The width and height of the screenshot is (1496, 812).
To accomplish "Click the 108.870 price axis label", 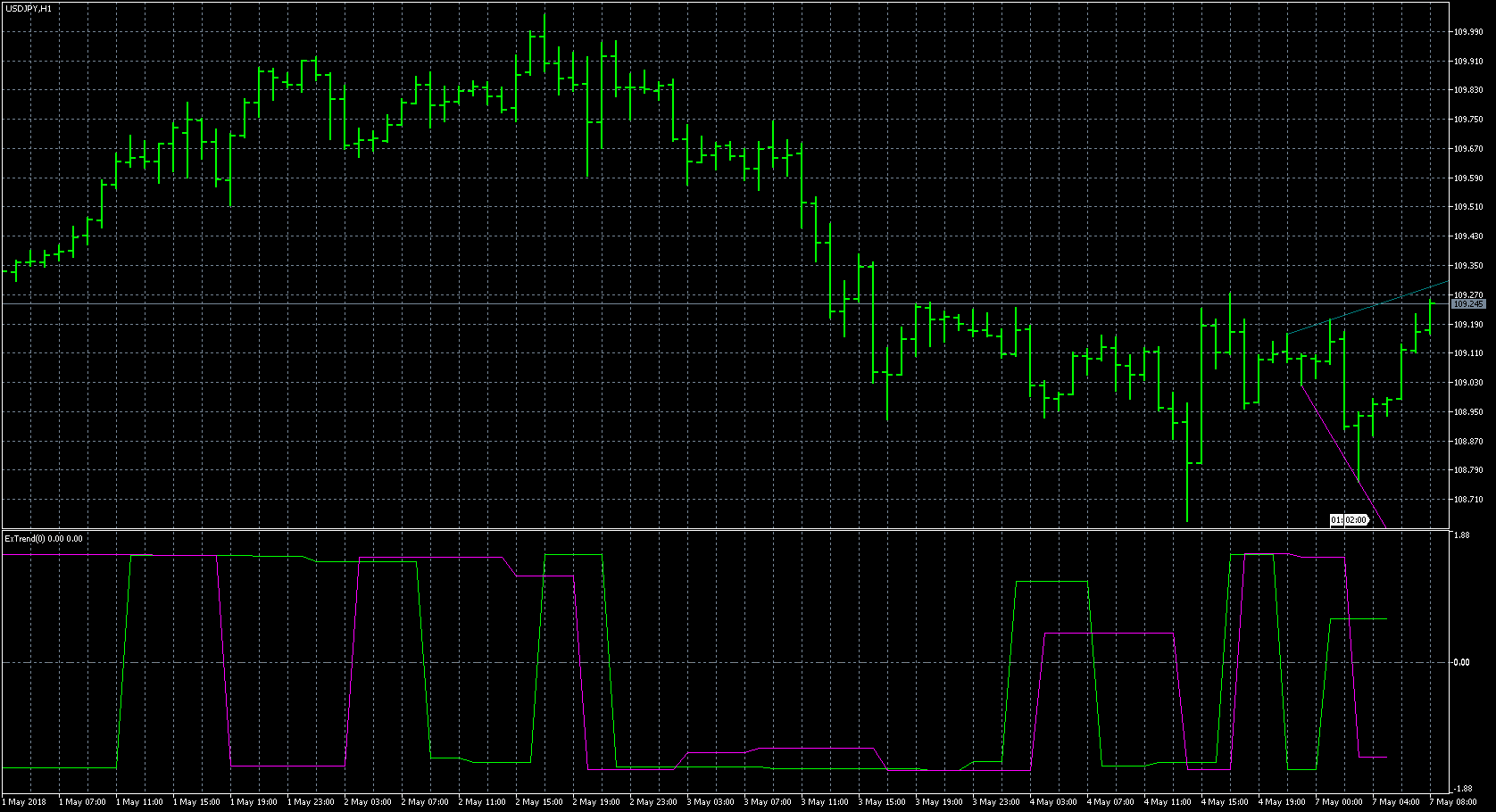I will click(1468, 442).
